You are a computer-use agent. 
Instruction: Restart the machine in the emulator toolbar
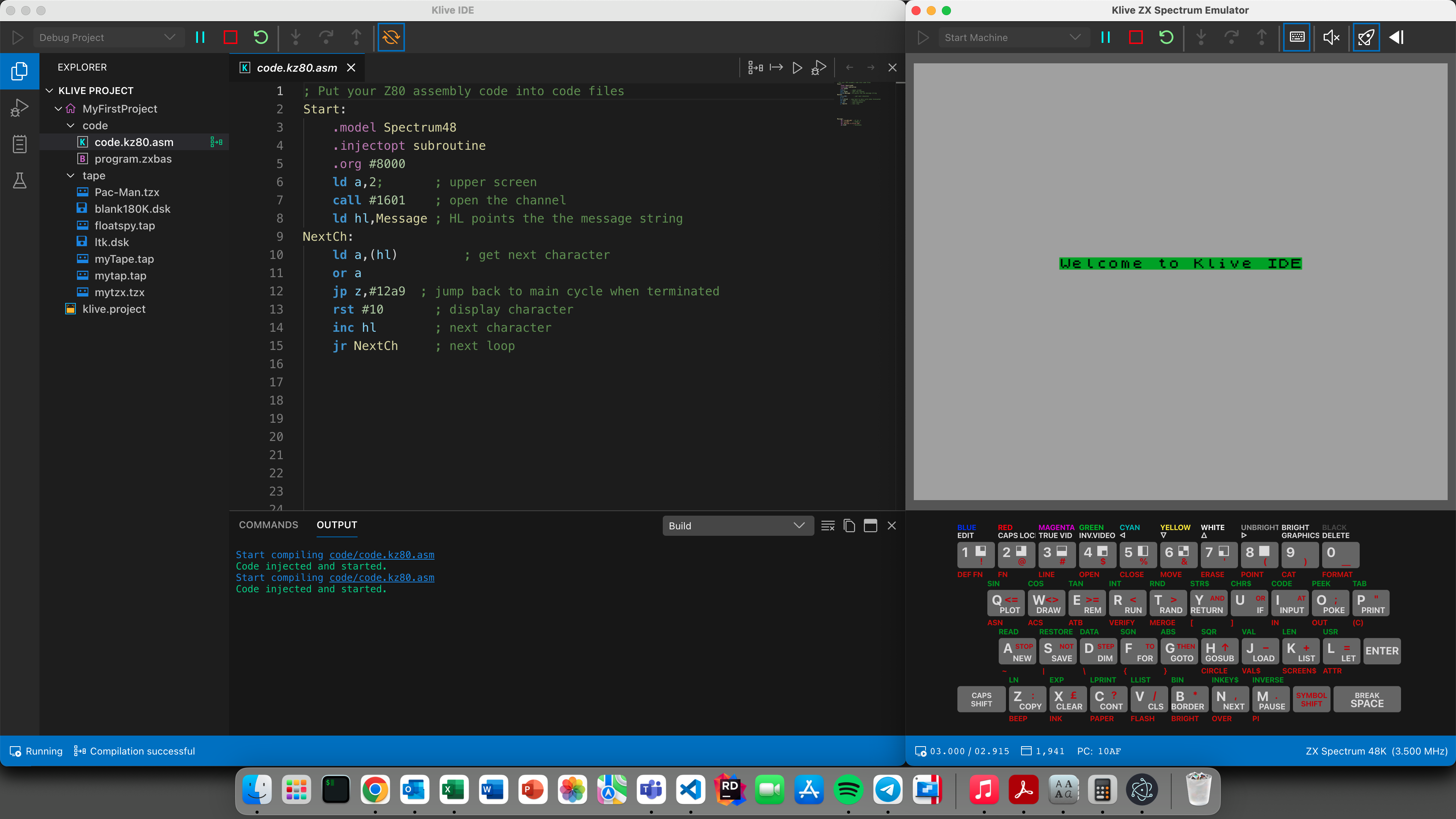coord(1166,37)
